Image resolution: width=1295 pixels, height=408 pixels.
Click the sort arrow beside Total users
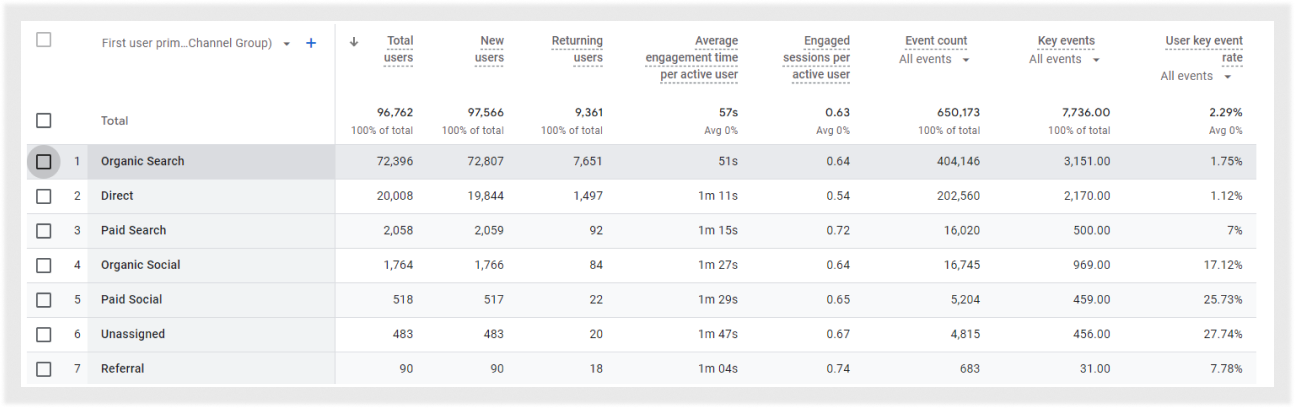point(354,42)
